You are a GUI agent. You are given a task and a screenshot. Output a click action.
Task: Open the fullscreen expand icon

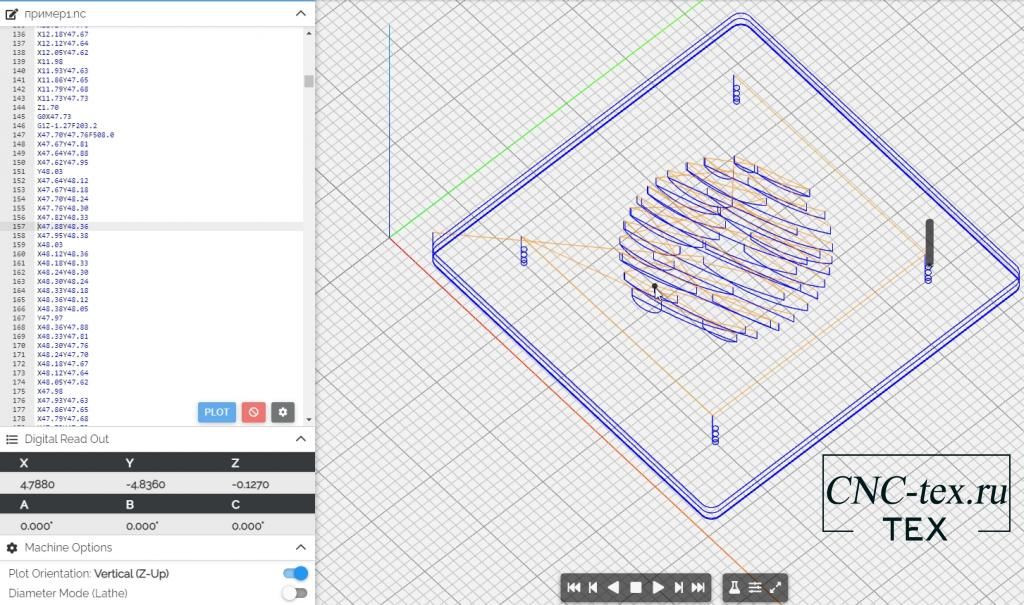pyautogui.click(x=775, y=588)
